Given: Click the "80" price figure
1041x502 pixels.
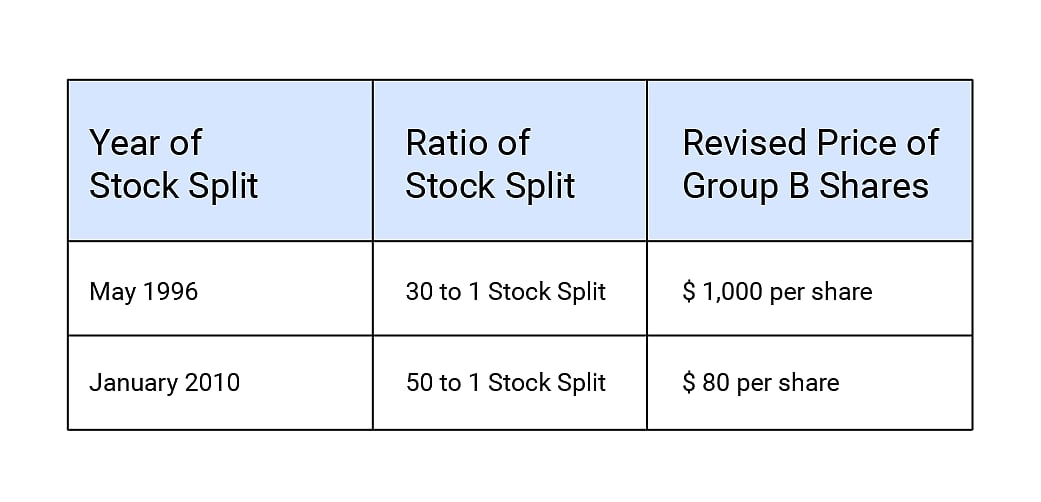Looking at the screenshot, I should pyautogui.click(x=716, y=382).
